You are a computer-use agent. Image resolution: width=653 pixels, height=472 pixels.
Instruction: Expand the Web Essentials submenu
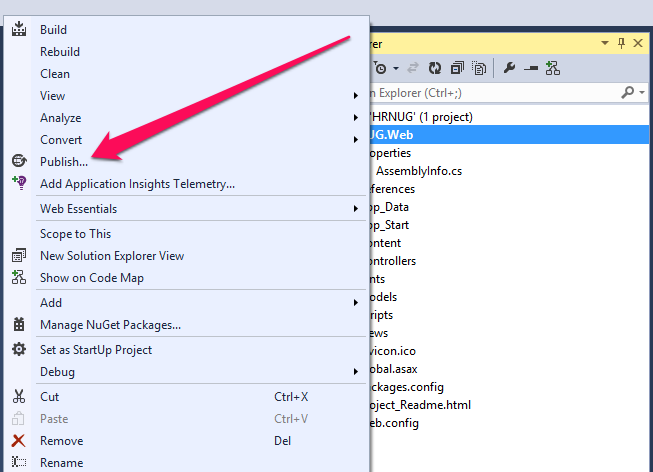point(356,208)
